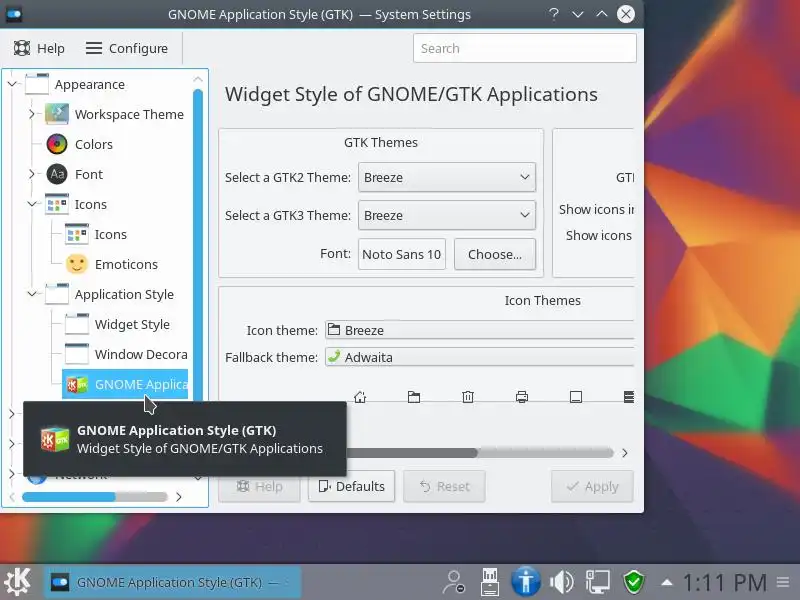Open the Workspace Theme category
The width and height of the screenshot is (800, 600).
click(x=129, y=114)
